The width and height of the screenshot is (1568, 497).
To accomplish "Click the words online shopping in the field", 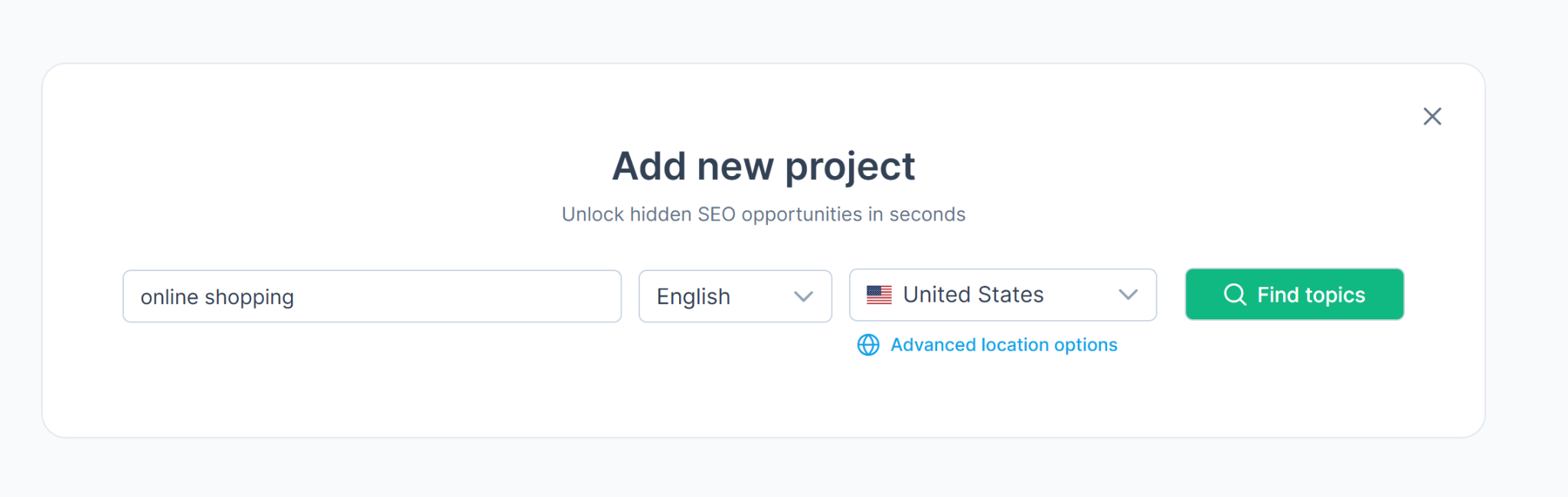I will click(217, 297).
